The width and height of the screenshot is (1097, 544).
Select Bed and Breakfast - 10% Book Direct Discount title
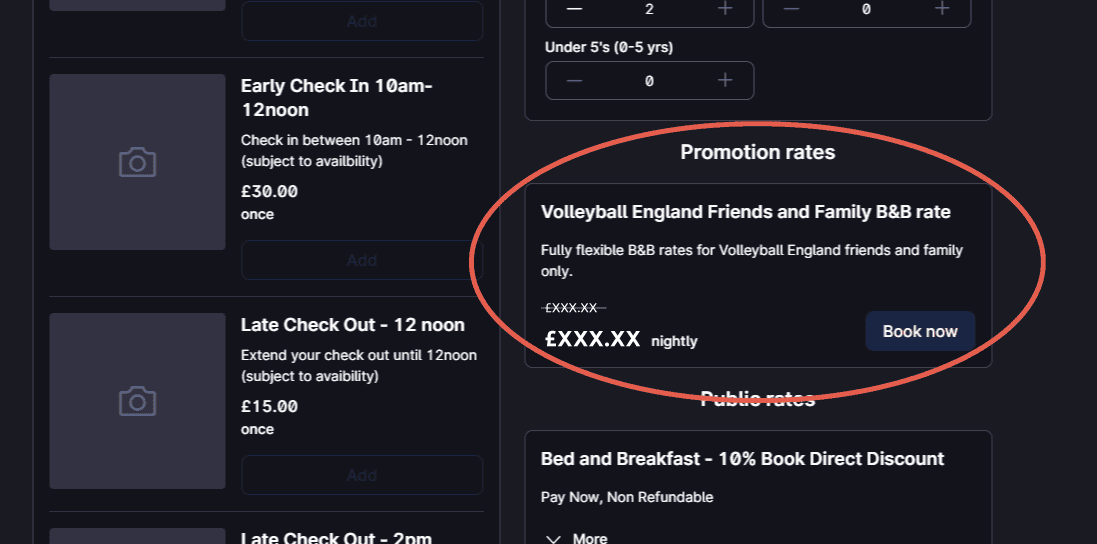coord(742,459)
